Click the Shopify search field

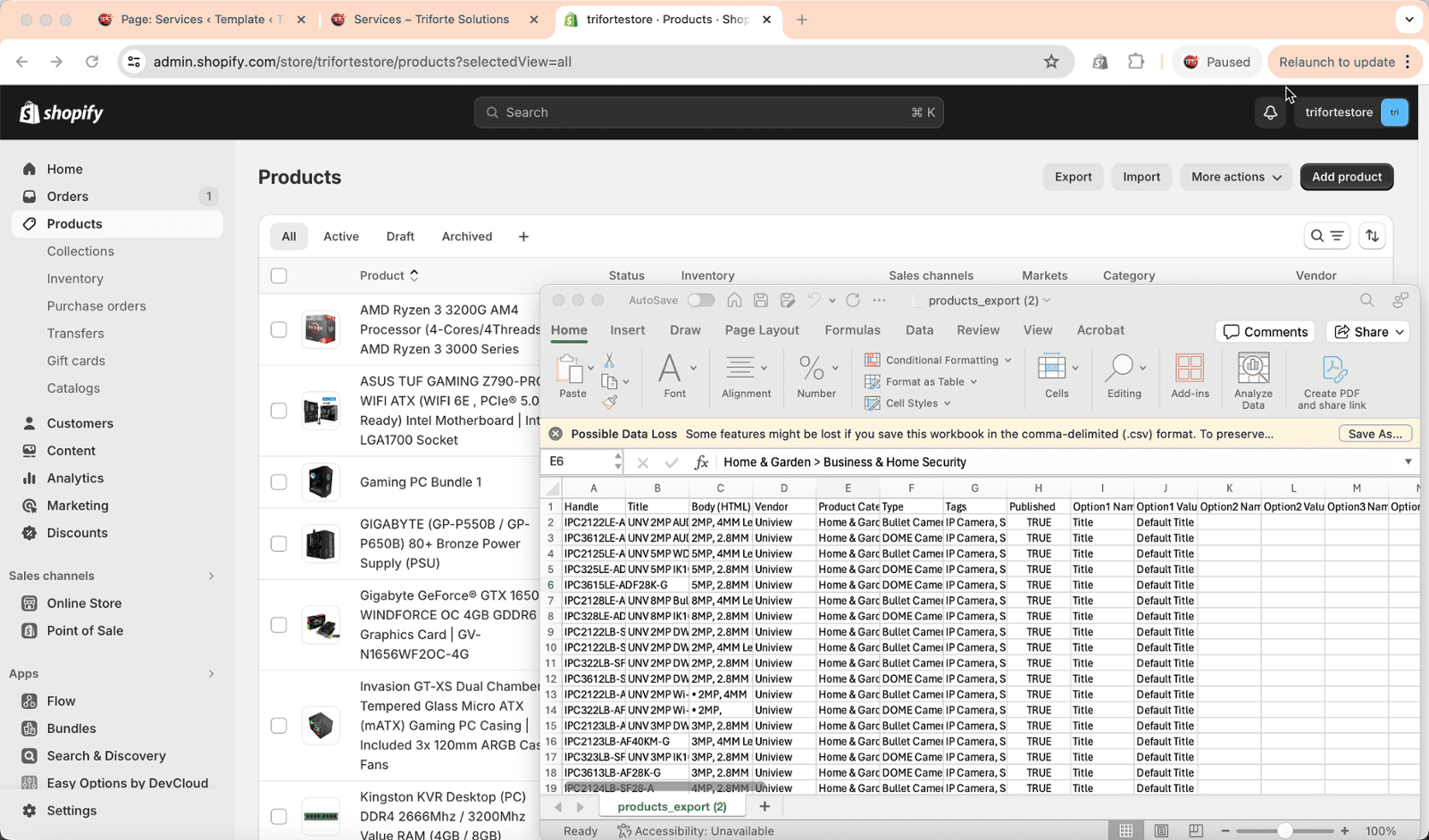click(709, 112)
